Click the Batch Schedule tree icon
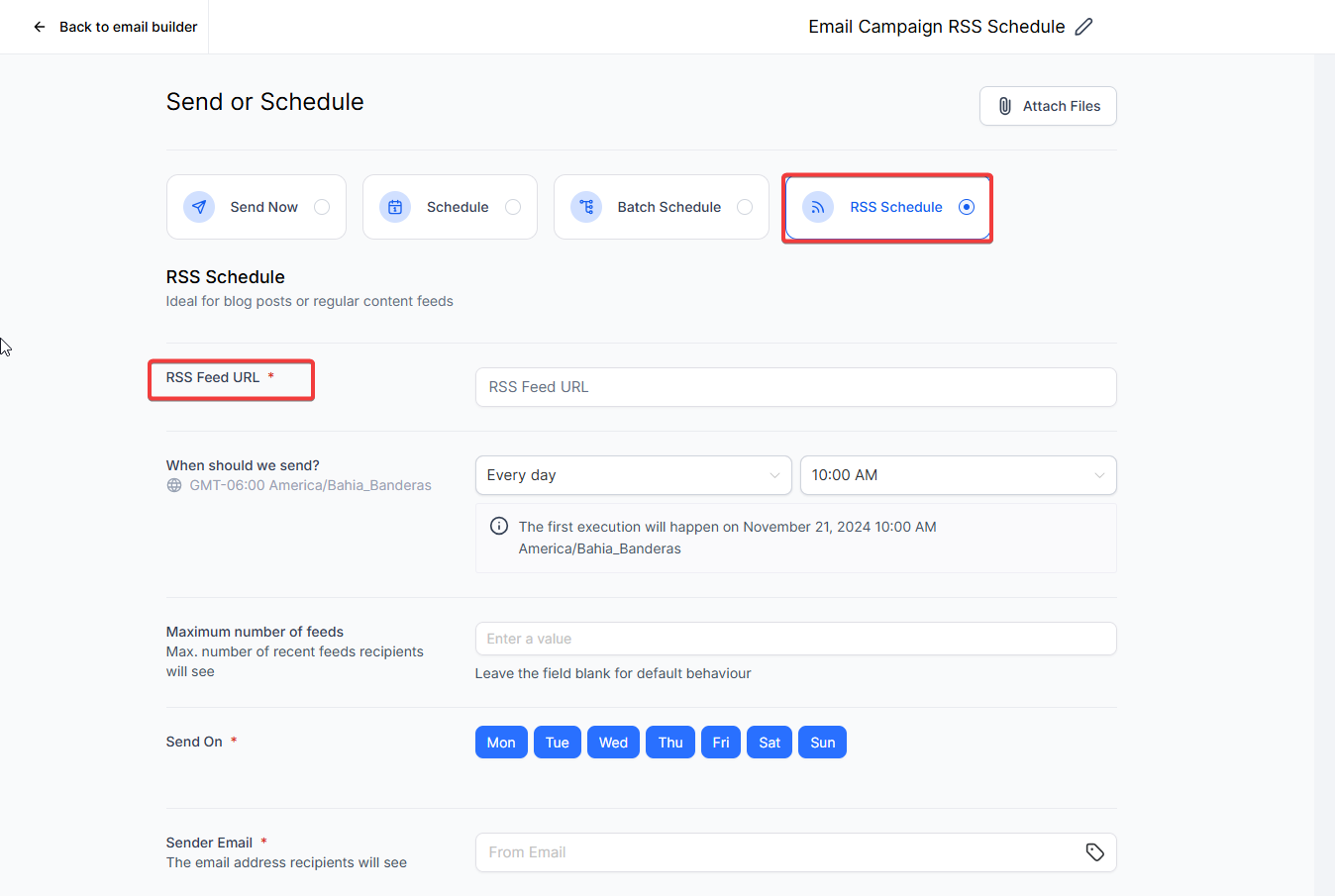The width and height of the screenshot is (1335, 896). point(586,207)
